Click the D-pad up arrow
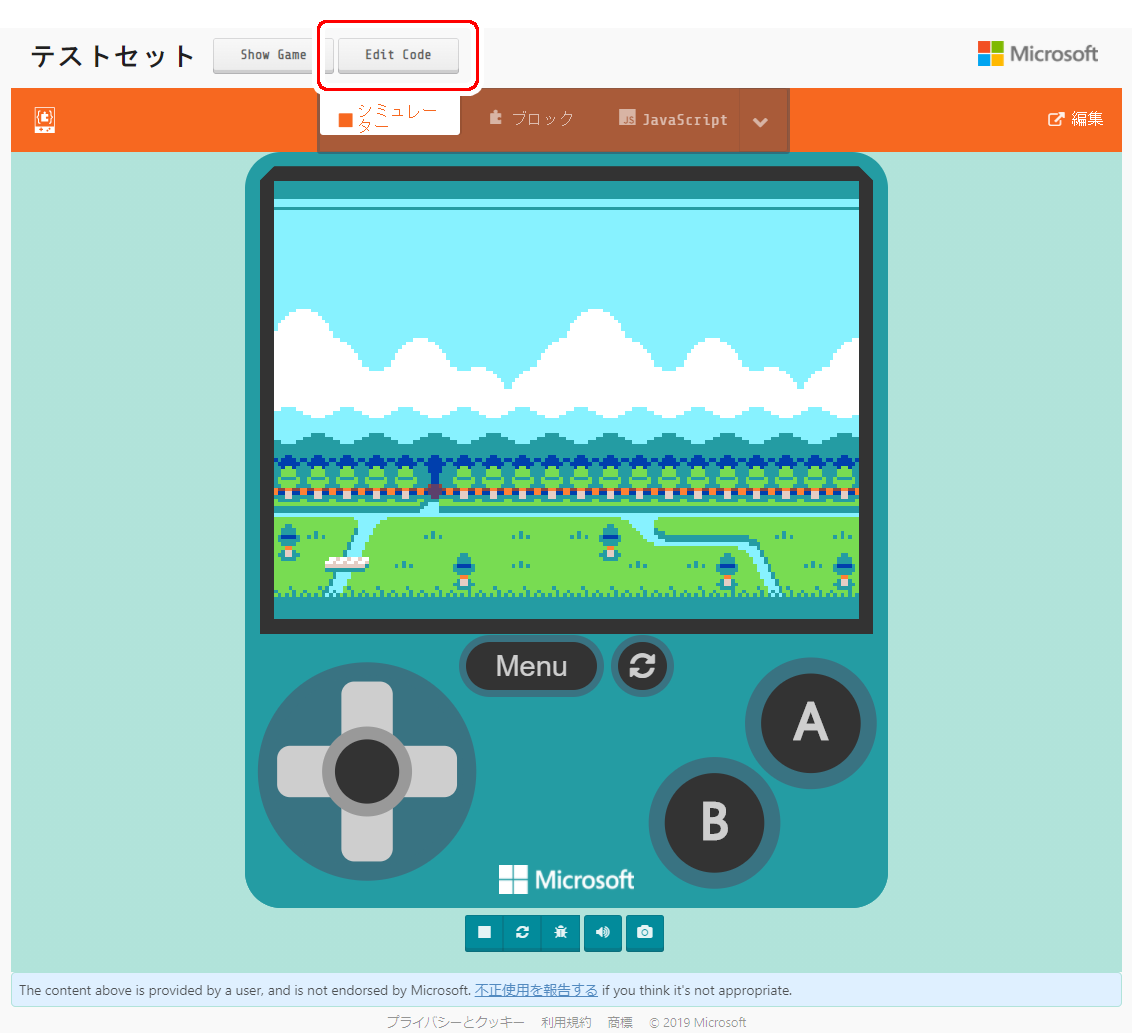1132x1033 pixels. (x=367, y=705)
